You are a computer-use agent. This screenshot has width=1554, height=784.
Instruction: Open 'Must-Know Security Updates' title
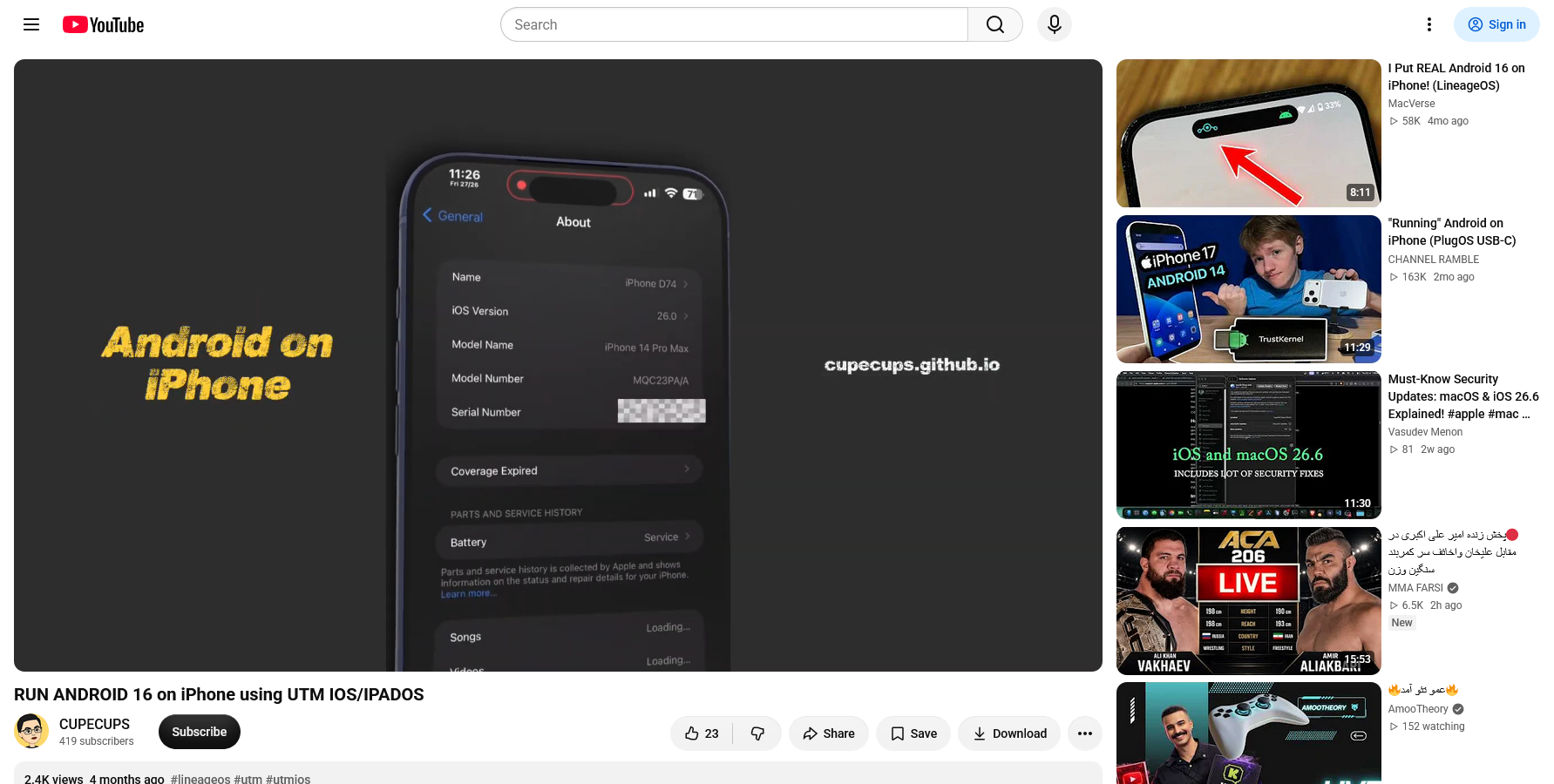[1463, 396]
